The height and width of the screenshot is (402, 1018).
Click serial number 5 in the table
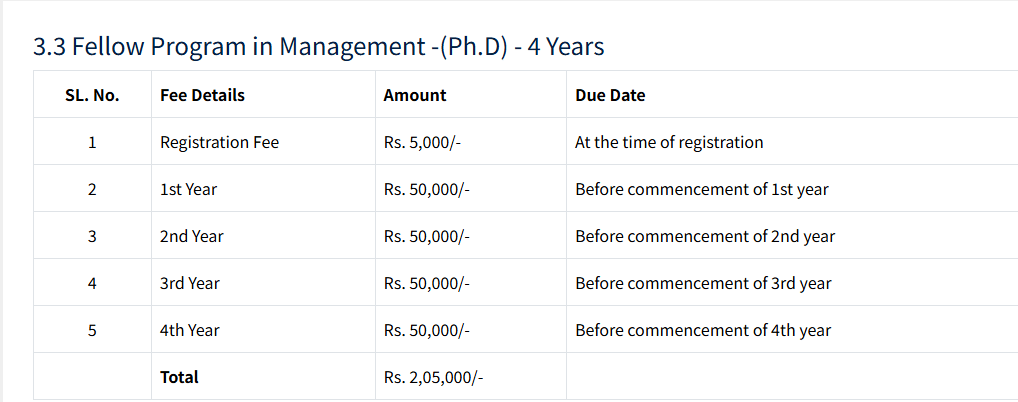(92, 330)
